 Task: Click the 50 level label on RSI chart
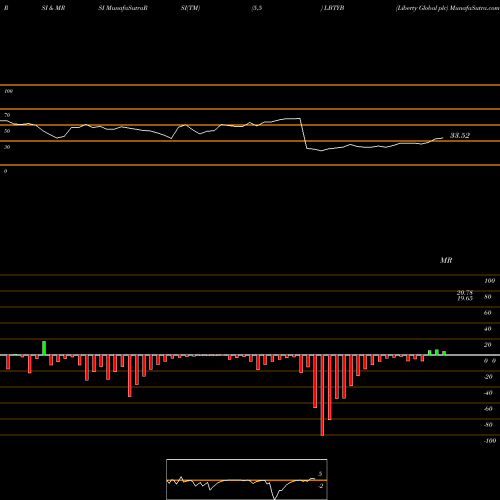[7, 131]
